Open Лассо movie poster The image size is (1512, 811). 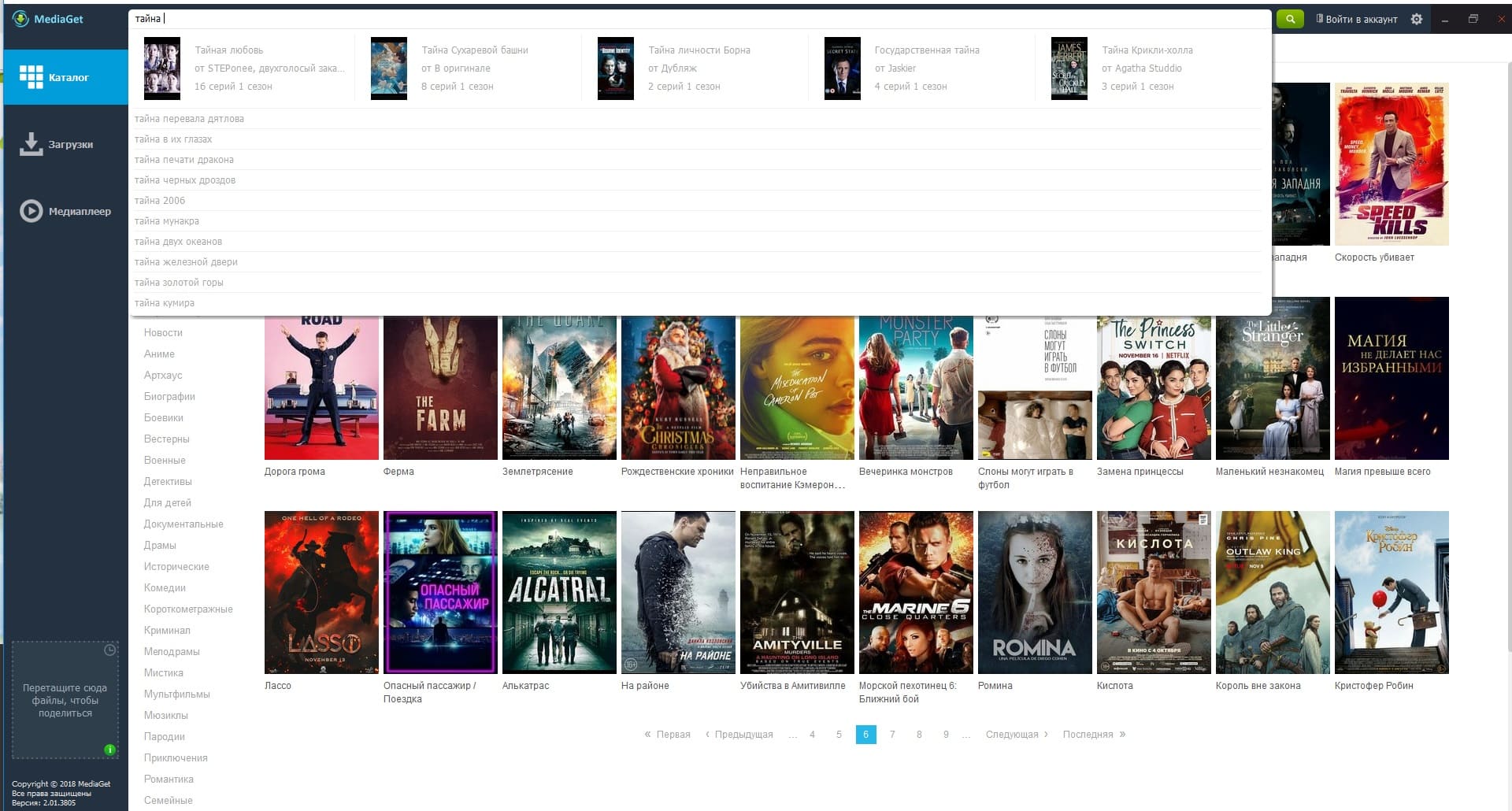[x=321, y=592]
